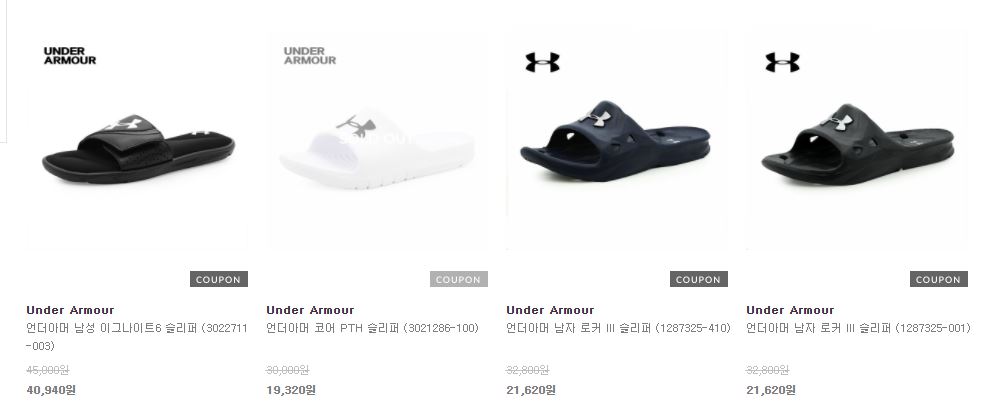Open the product title with code 1287325-001
This screenshot has height=403, width=981.
[x=858, y=328]
